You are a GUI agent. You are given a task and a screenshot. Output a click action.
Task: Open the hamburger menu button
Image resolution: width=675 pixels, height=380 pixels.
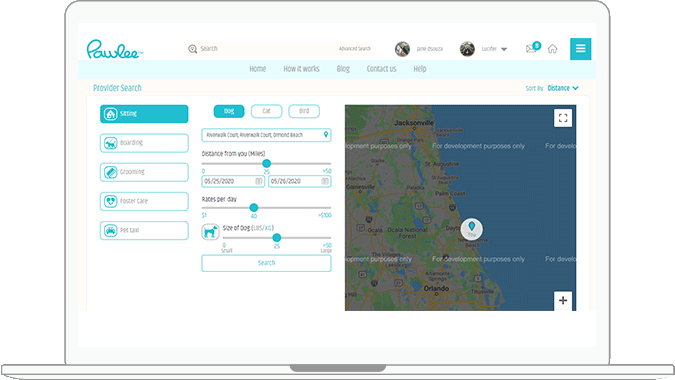pos(580,49)
